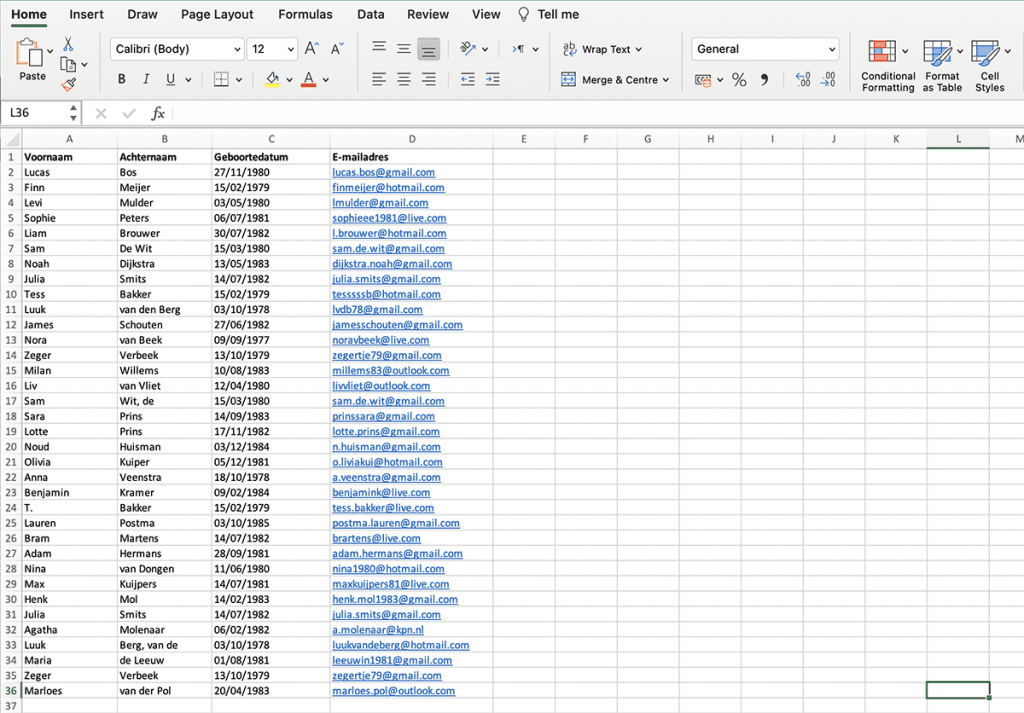Viewport: 1024px width, 713px height.
Task: Click the marloes.pol@outlook.com hyperlink
Action: coord(393,691)
